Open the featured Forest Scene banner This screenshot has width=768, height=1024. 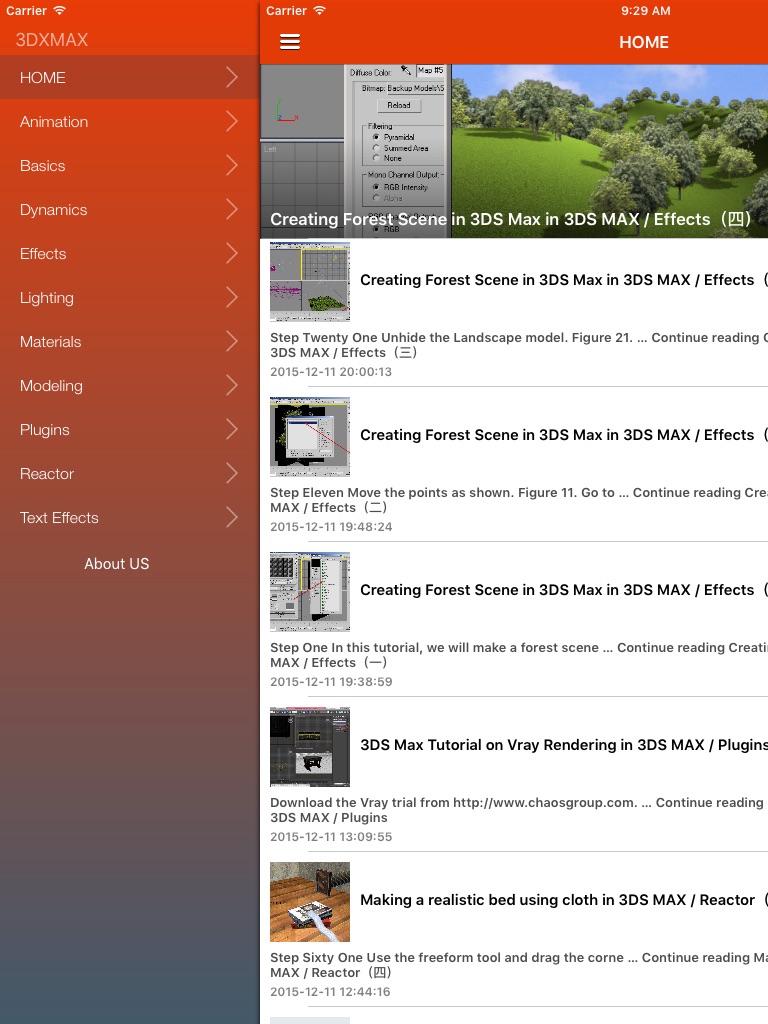[514, 151]
